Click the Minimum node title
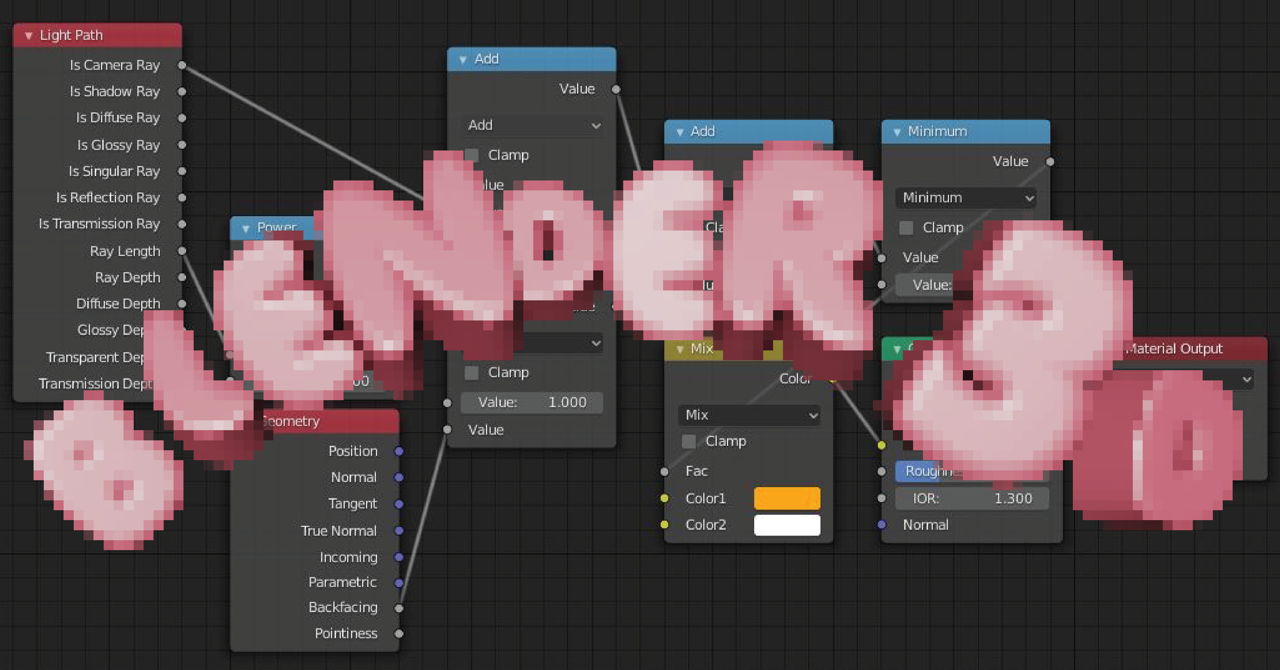1280x670 pixels. tap(937, 131)
